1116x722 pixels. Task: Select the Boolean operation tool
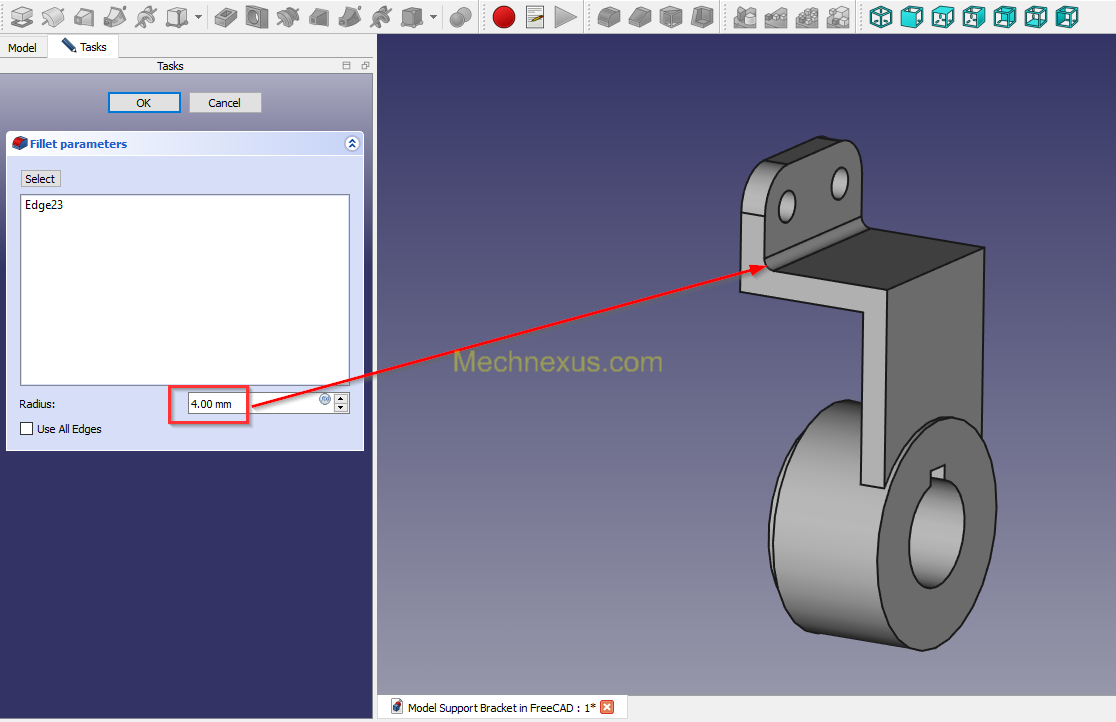(460, 16)
